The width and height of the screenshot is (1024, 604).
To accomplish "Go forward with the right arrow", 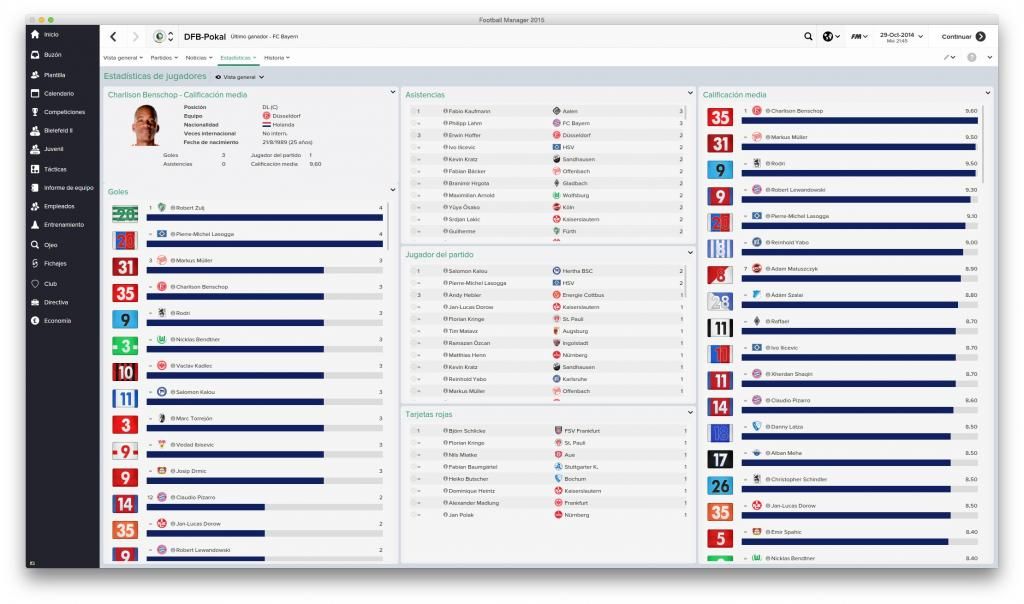I will (x=135, y=37).
